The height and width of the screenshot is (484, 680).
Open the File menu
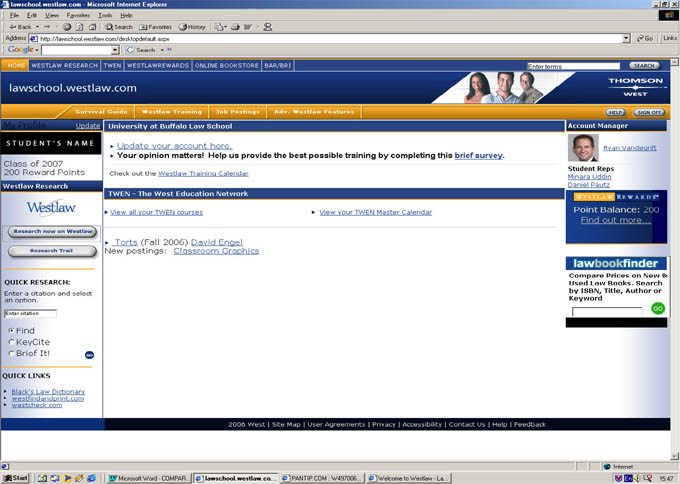point(14,15)
